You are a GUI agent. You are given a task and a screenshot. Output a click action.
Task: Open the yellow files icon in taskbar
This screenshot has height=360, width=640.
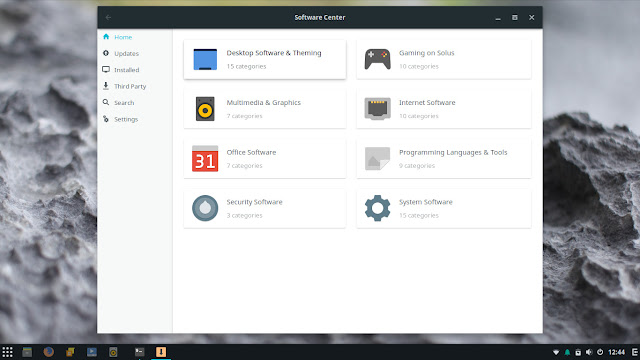pyautogui.click(x=70, y=352)
